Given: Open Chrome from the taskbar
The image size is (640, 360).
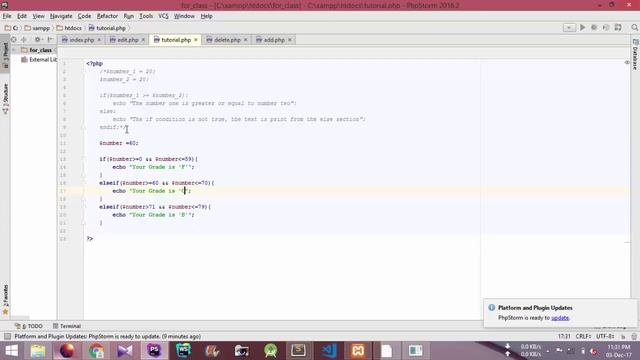Looking at the screenshot, I should coord(96,351).
